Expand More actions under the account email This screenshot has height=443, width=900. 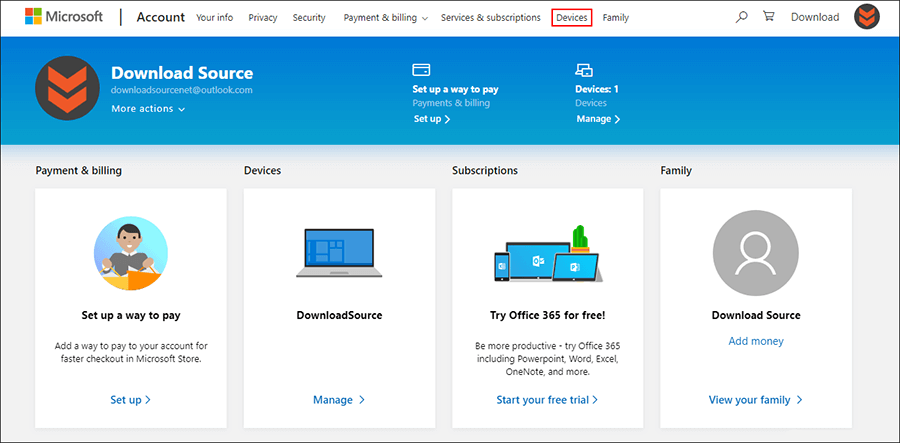point(148,108)
